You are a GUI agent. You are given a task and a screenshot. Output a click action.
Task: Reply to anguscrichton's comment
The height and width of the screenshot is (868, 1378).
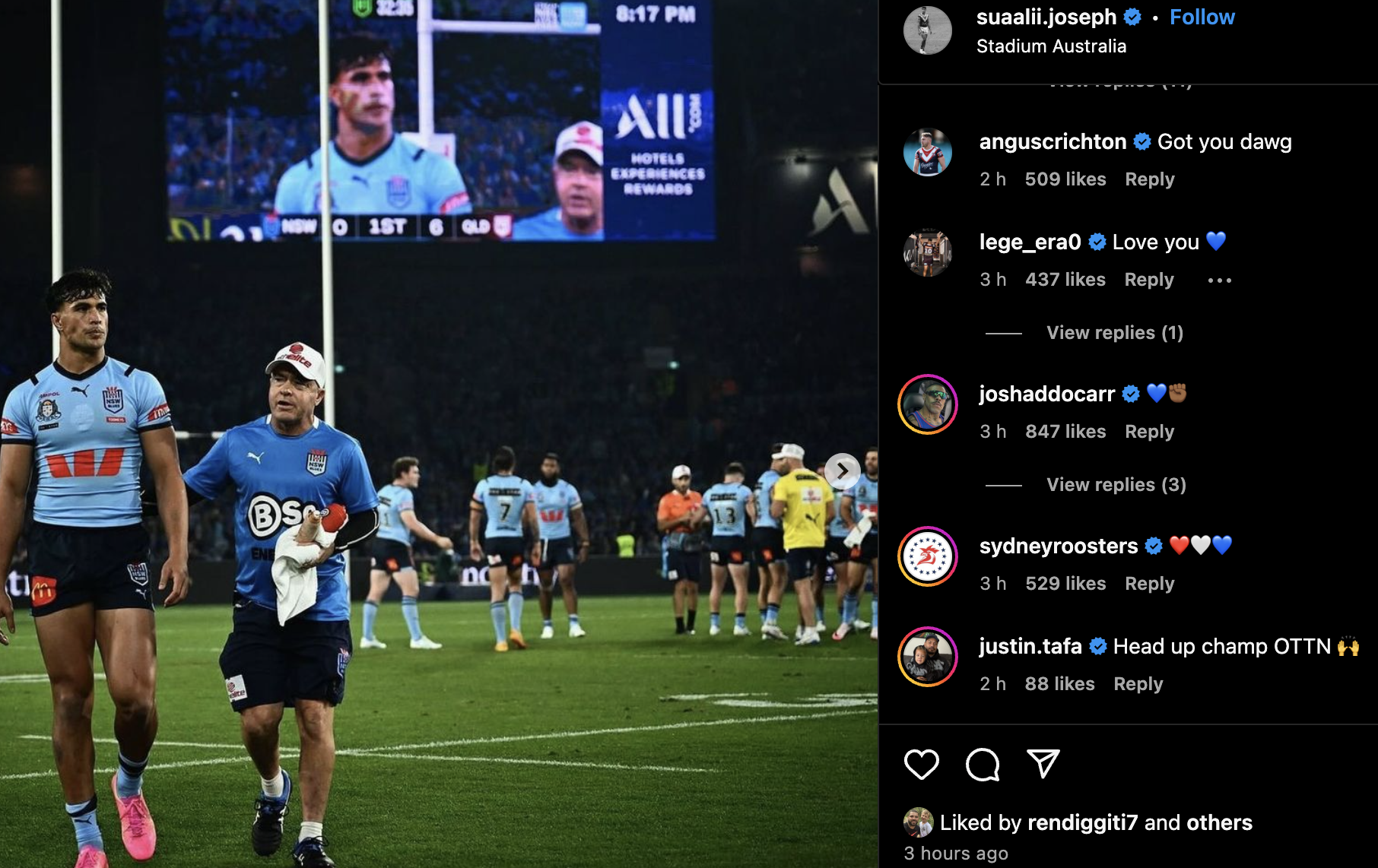[x=1150, y=179]
